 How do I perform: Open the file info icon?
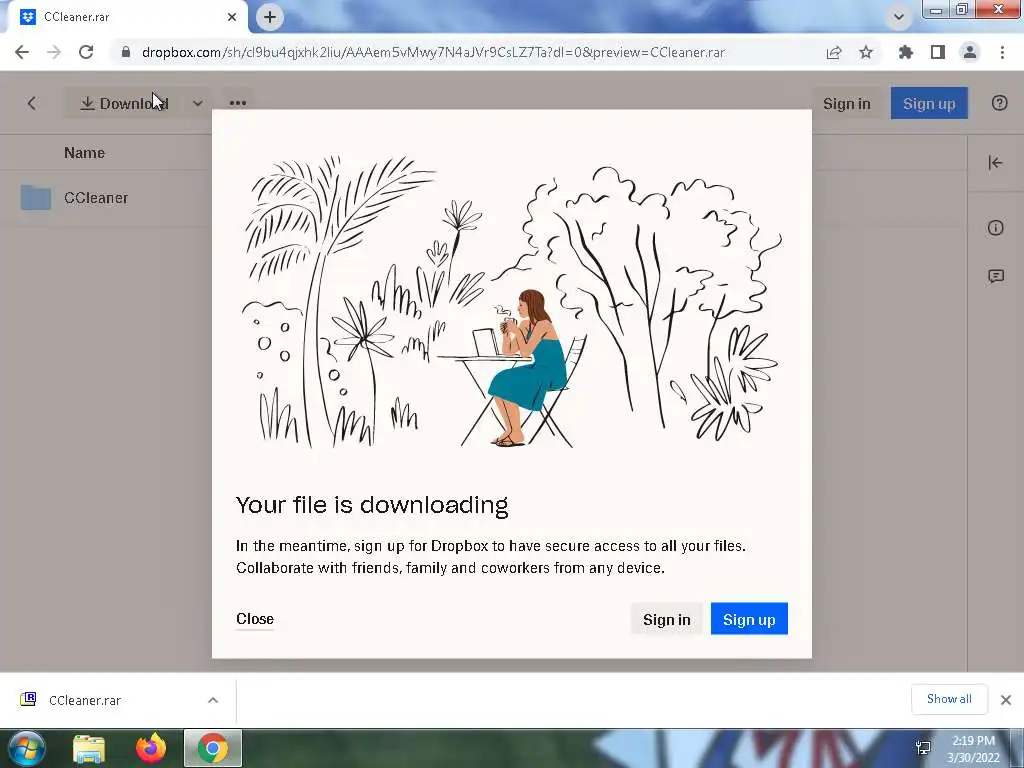coord(995,228)
